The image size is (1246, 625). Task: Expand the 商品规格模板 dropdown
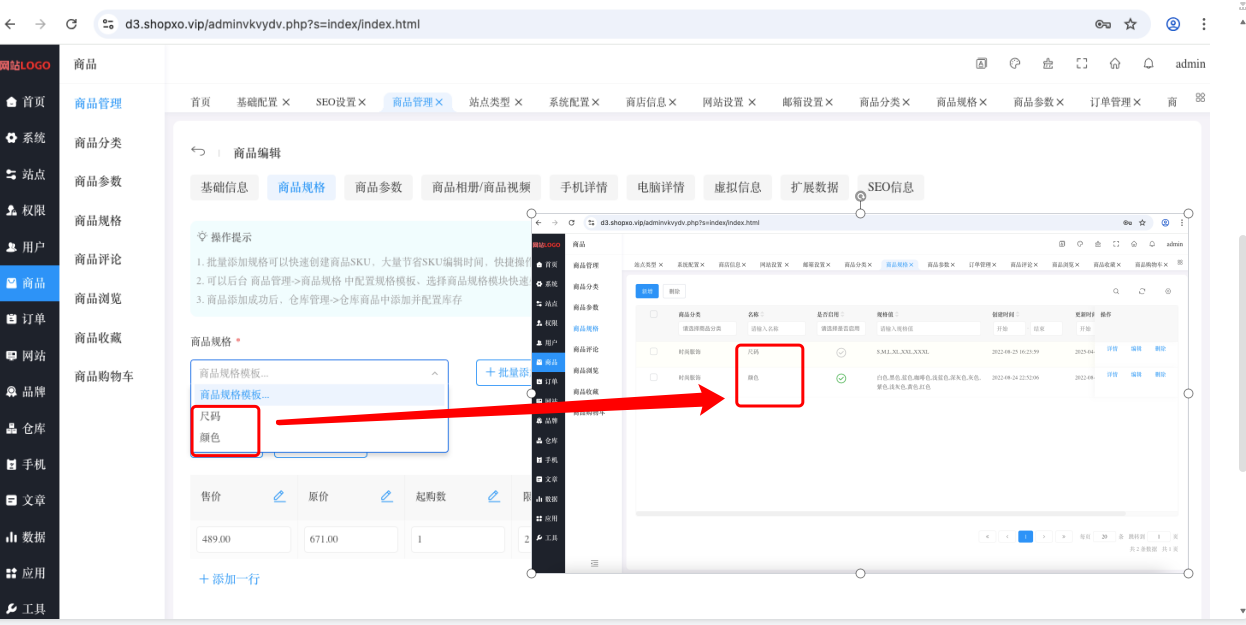(319, 373)
